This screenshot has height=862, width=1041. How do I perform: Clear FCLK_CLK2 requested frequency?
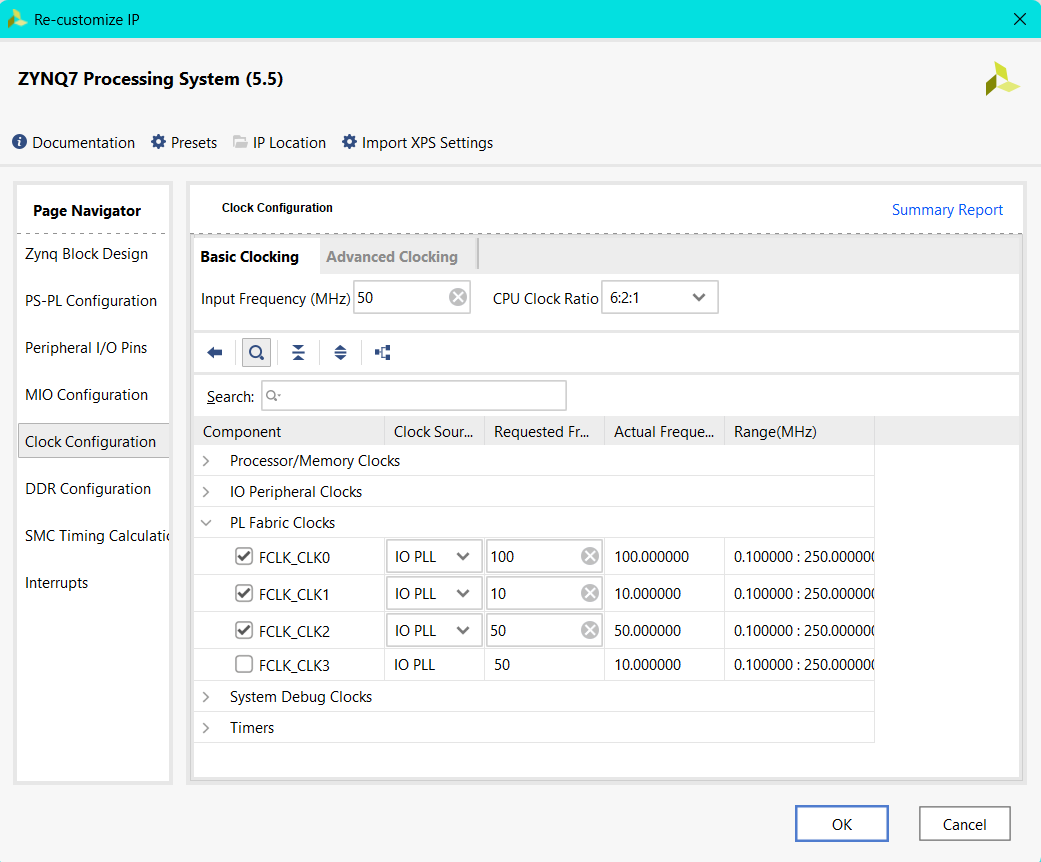click(590, 630)
